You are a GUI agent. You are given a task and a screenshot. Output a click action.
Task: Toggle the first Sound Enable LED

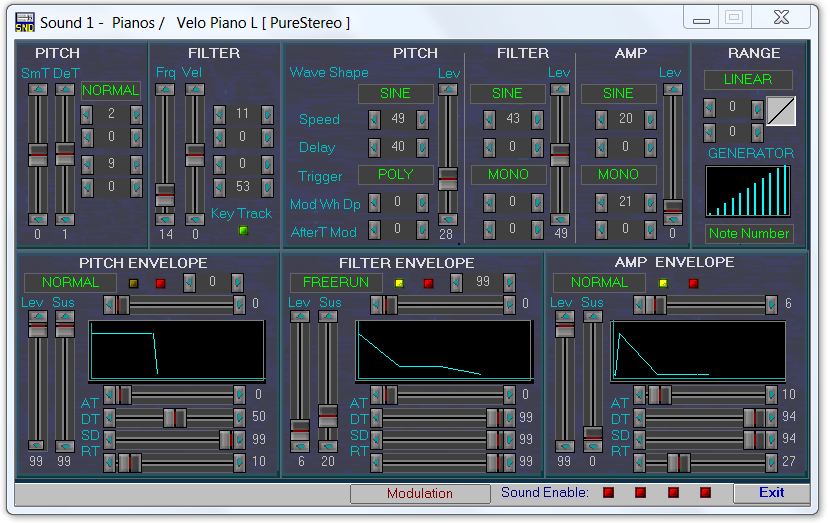(608, 493)
